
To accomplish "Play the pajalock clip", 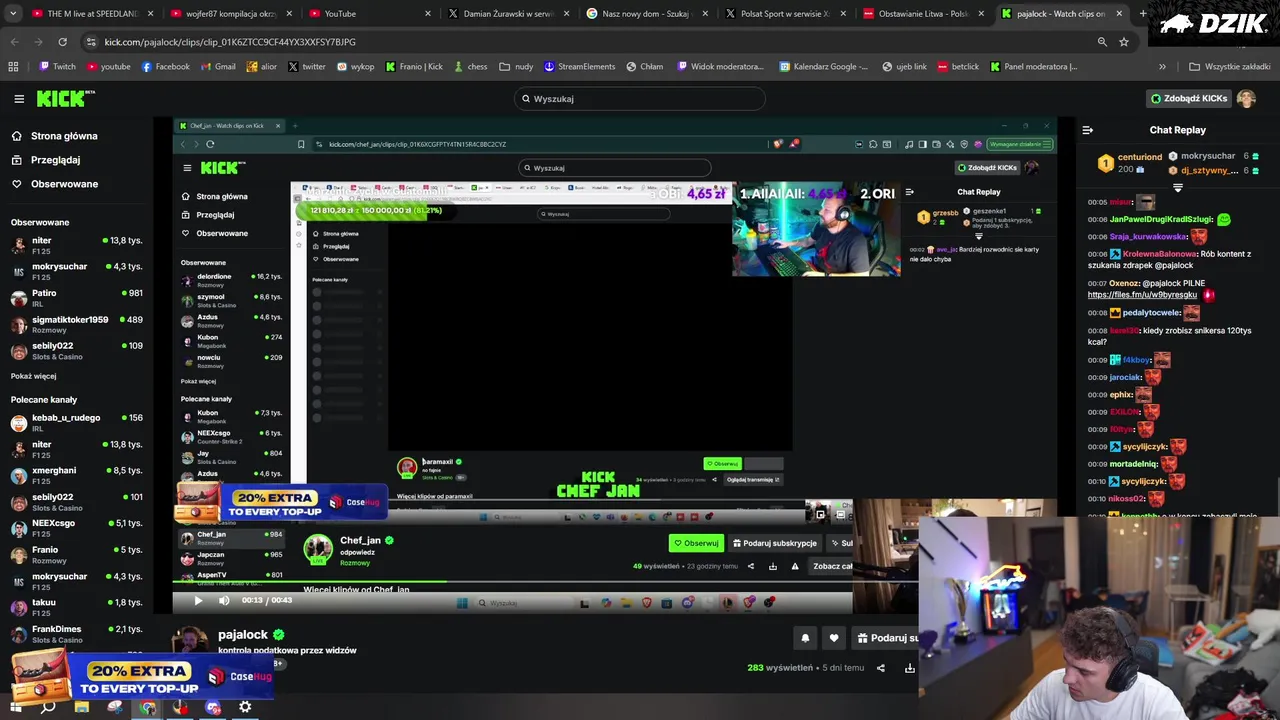I will (198, 600).
